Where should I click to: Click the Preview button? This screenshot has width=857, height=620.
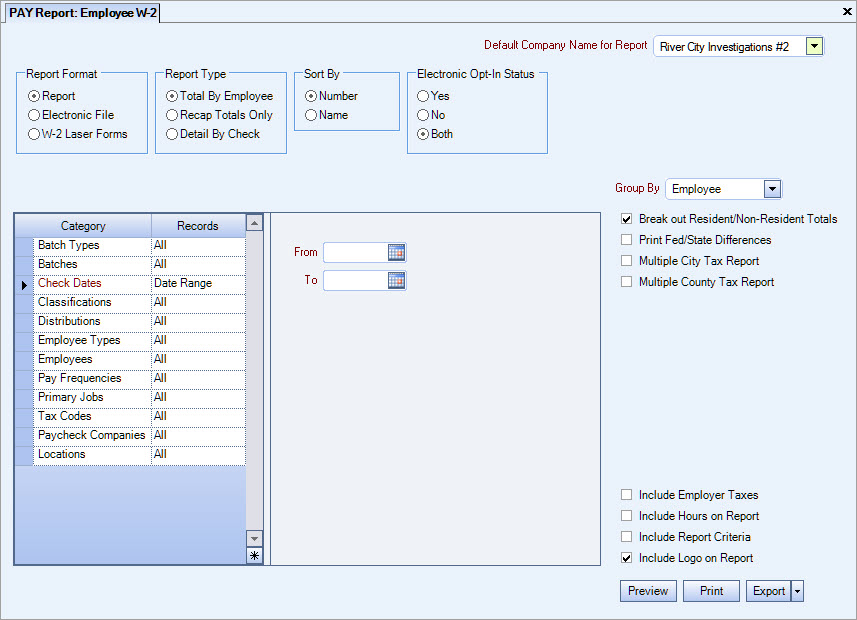[x=648, y=591]
